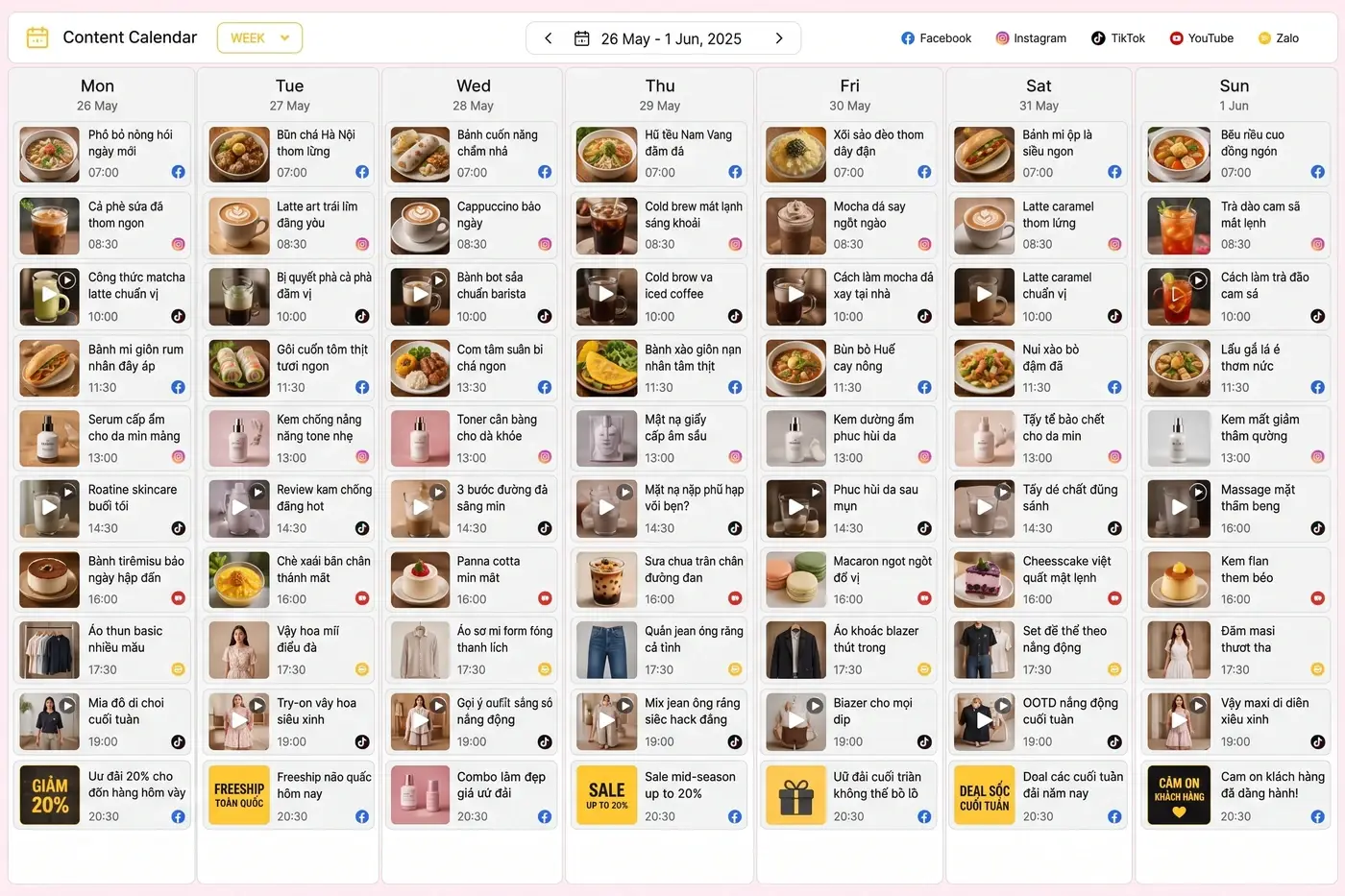The image size is (1345, 896).
Task: Open the WEEK view dropdown
Action: (x=259, y=38)
